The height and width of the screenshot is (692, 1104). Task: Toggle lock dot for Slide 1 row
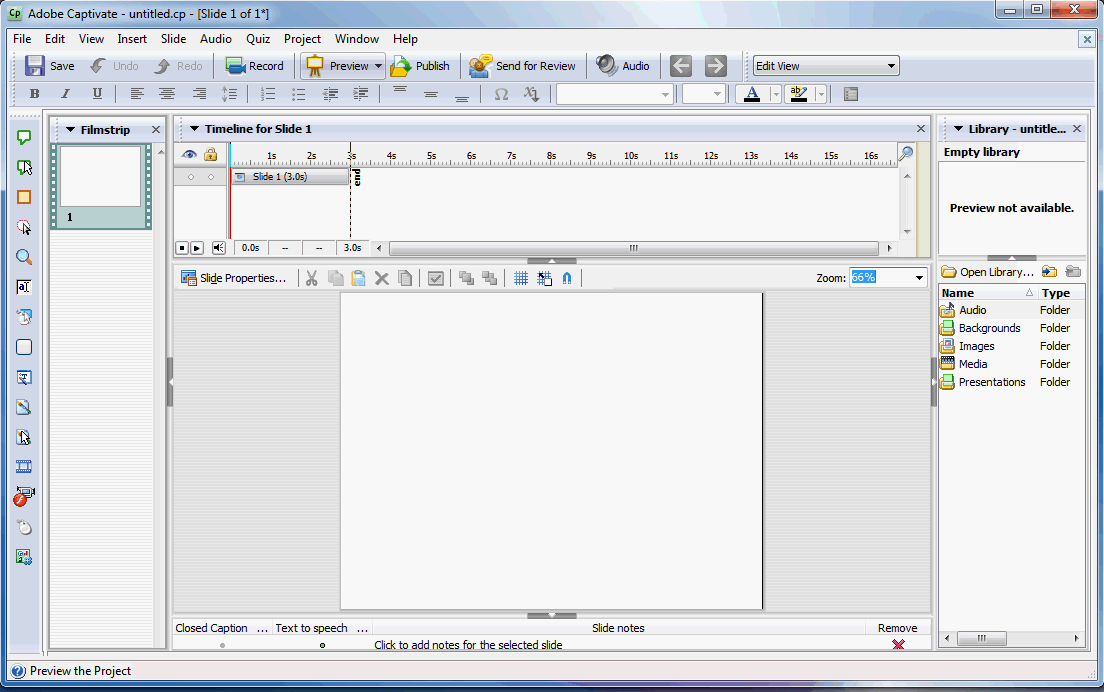tap(211, 177)
